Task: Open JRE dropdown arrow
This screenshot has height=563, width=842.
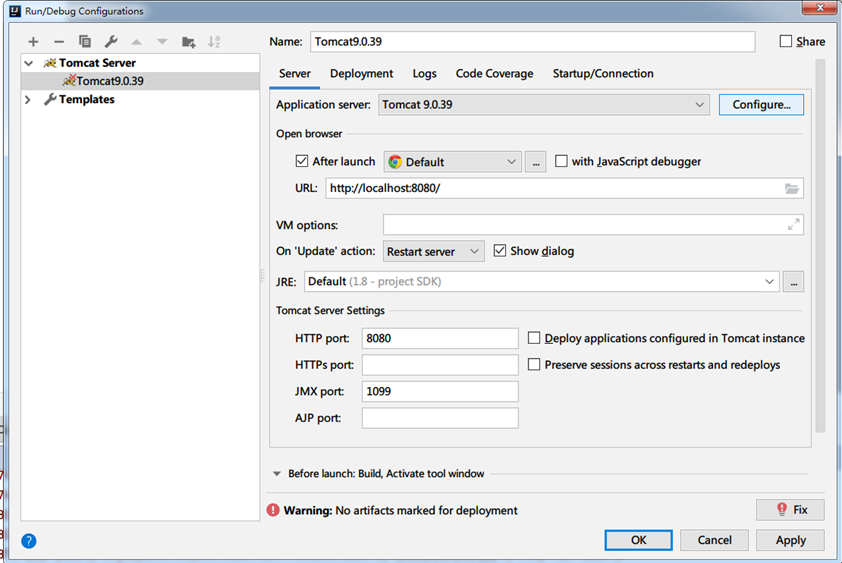Action: coord(770,282)
